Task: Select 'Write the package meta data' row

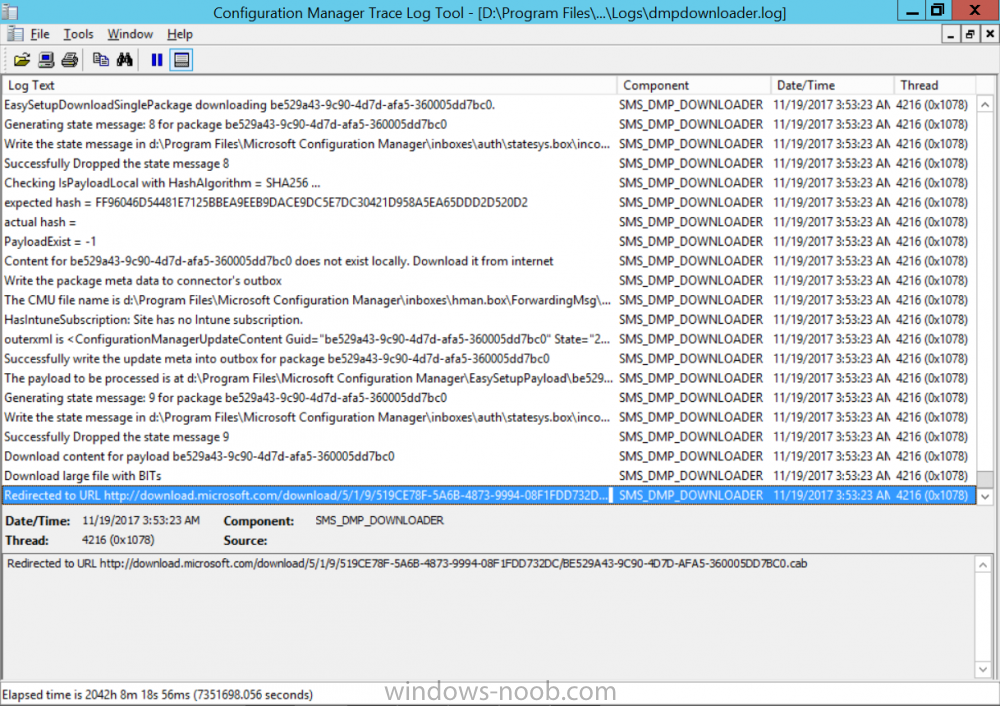Action: [489, 281]
